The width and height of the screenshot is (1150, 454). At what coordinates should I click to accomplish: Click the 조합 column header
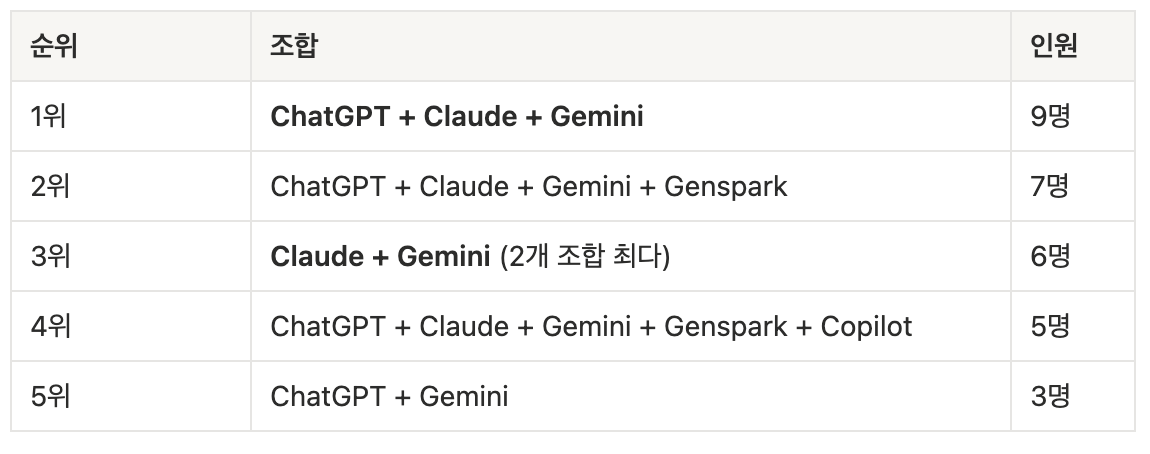click(x=294, y=47)
